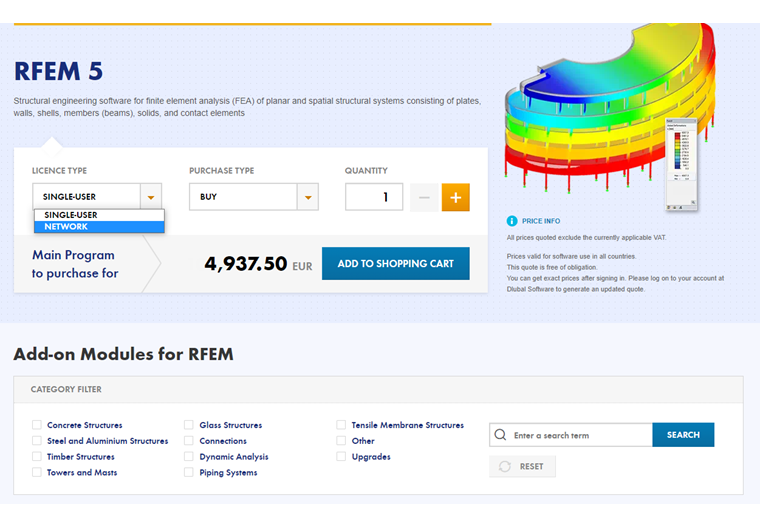The width and height of the screenshot is (760, 527).
Task: Enable the Dynamic Analysis filter
Action: pos(189,457)
